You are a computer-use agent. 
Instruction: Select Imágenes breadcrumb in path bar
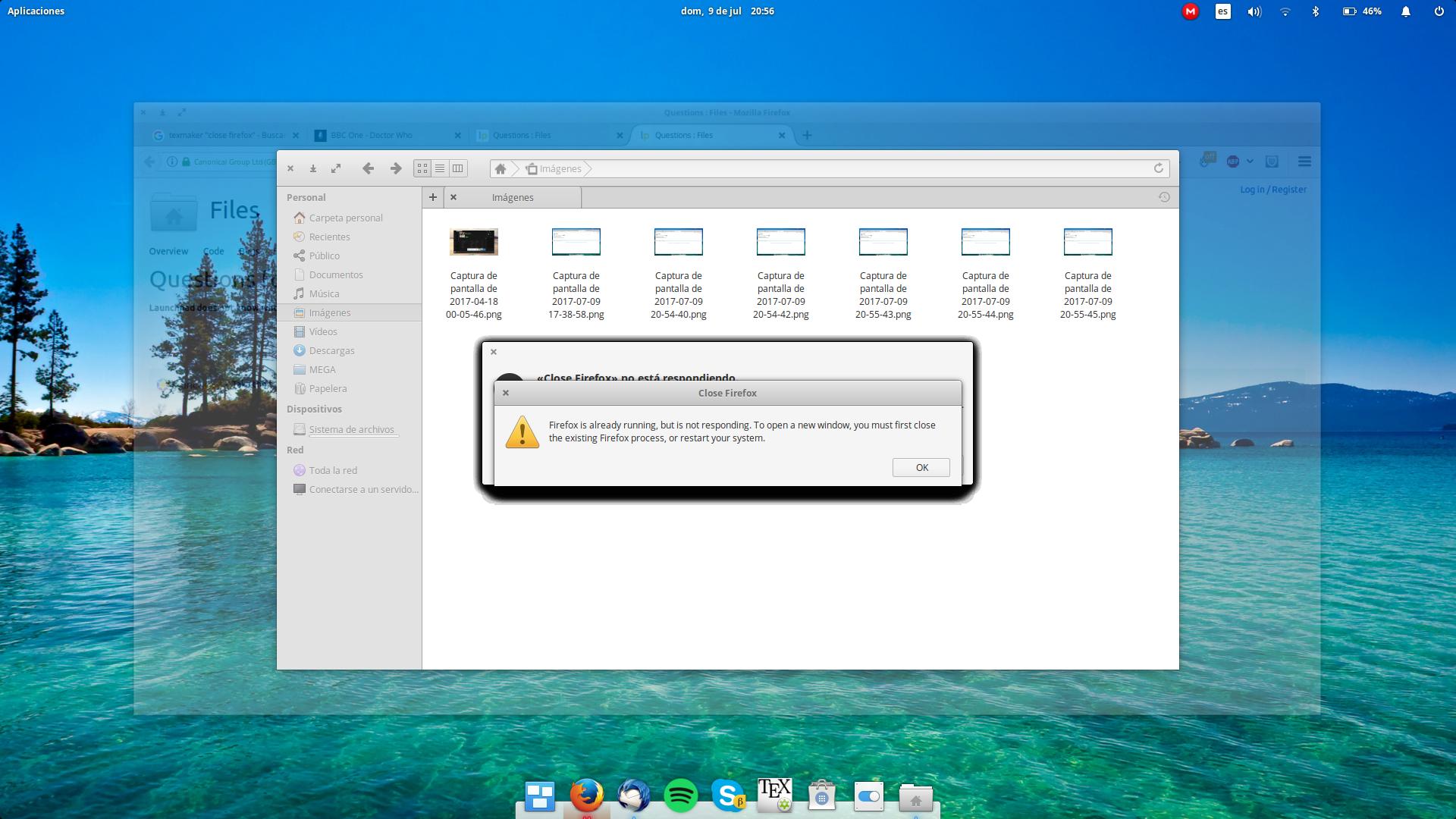[x=554, y=168]
